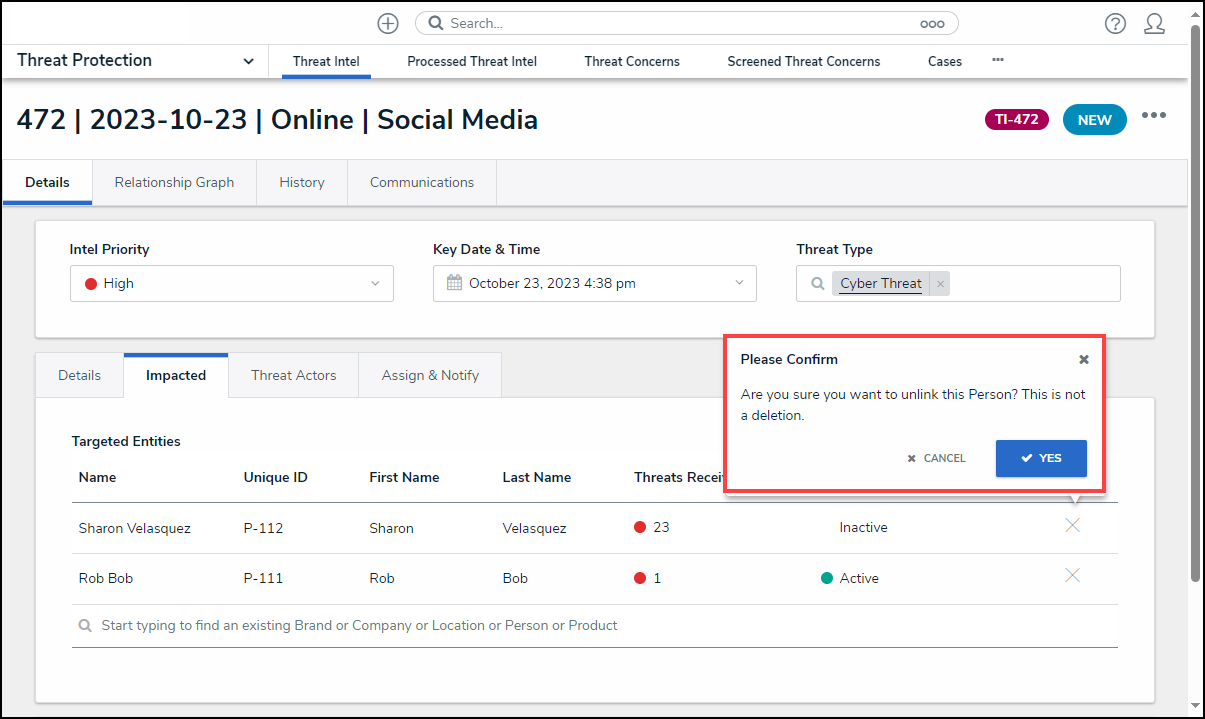Screen dimensions: 1205x719
Task: Click the three-dot search options icon
Action: 931,23
